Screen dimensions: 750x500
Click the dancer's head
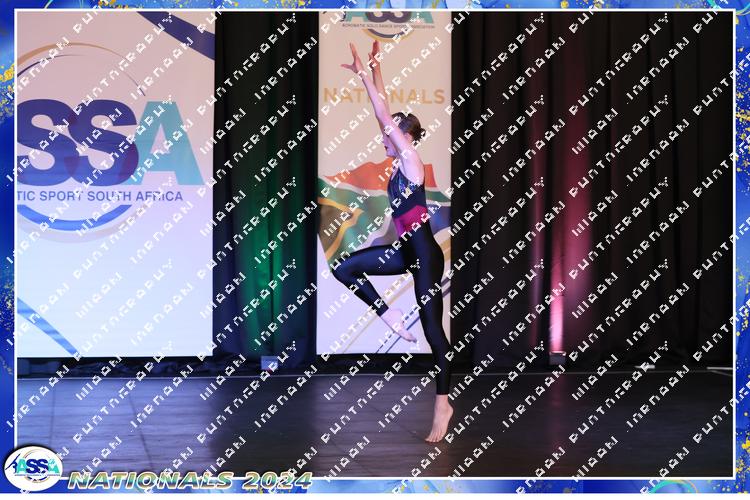[409, 128]
